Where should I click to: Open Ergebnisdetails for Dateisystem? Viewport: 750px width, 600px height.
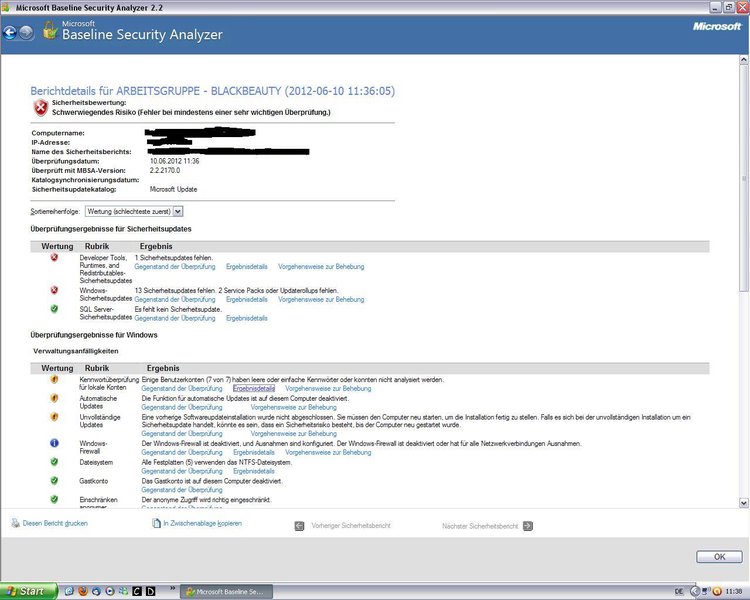click(x=254, y=471)
